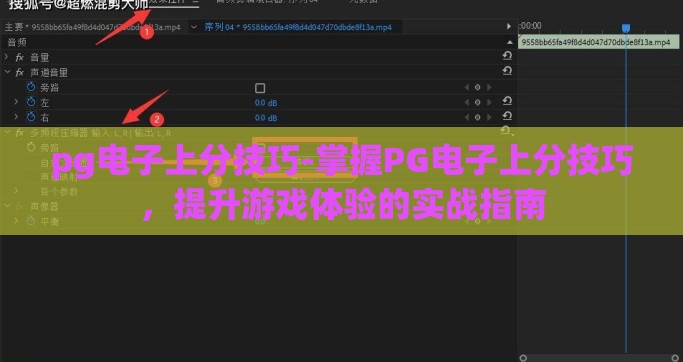Viewport: 683px width, 362px height.
Task: Go to previous keyframe on 右 row
Action: click(467, 117)
